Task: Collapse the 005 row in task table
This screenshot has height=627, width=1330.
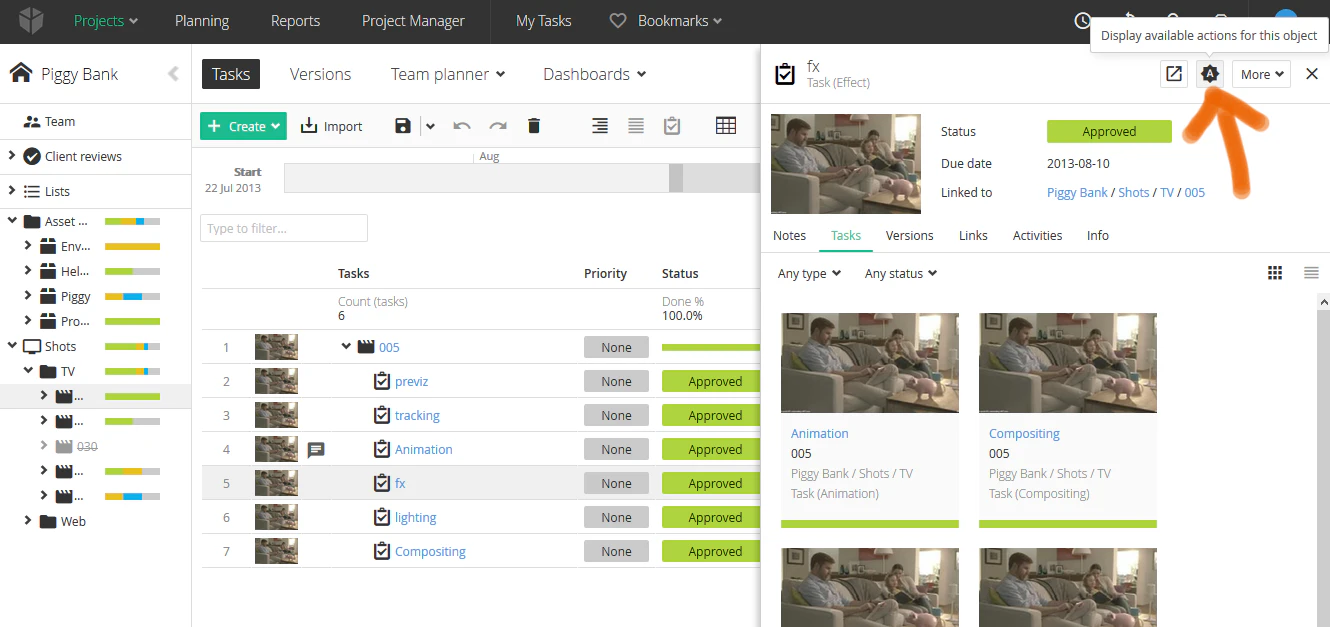Action: pos(346,347)
